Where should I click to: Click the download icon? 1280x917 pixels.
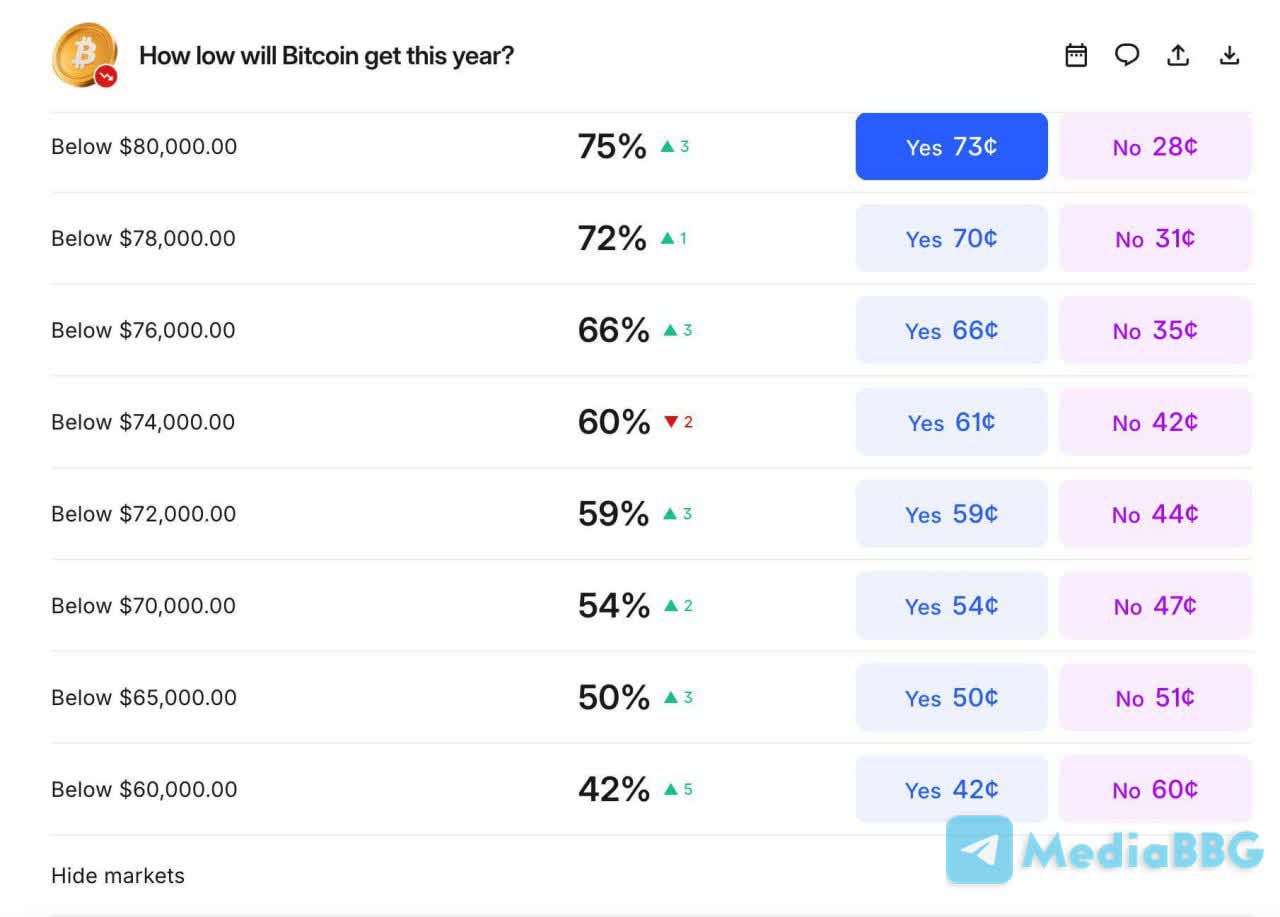(1229, 55)
